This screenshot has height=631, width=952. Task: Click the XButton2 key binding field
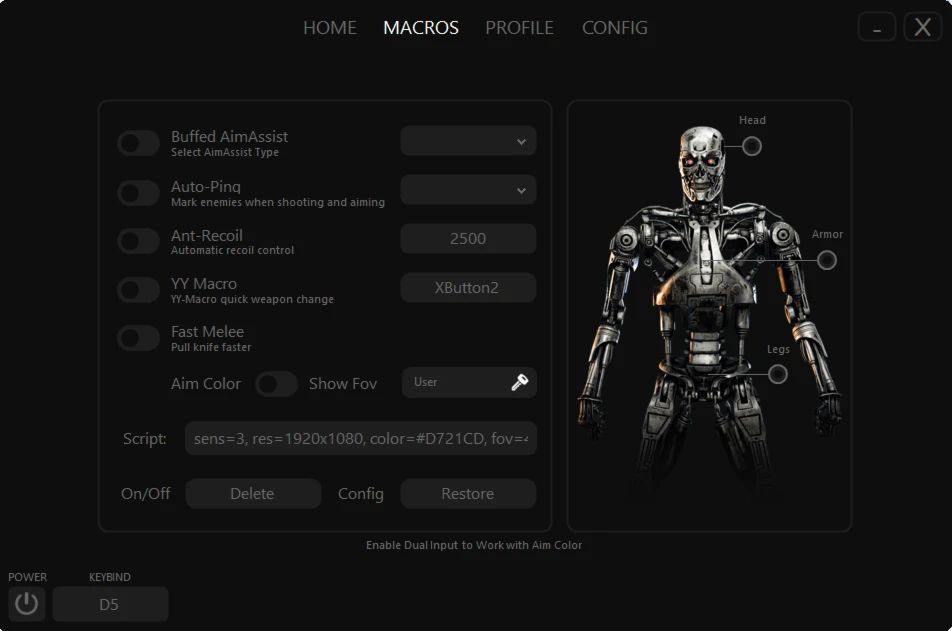[468, 287]
